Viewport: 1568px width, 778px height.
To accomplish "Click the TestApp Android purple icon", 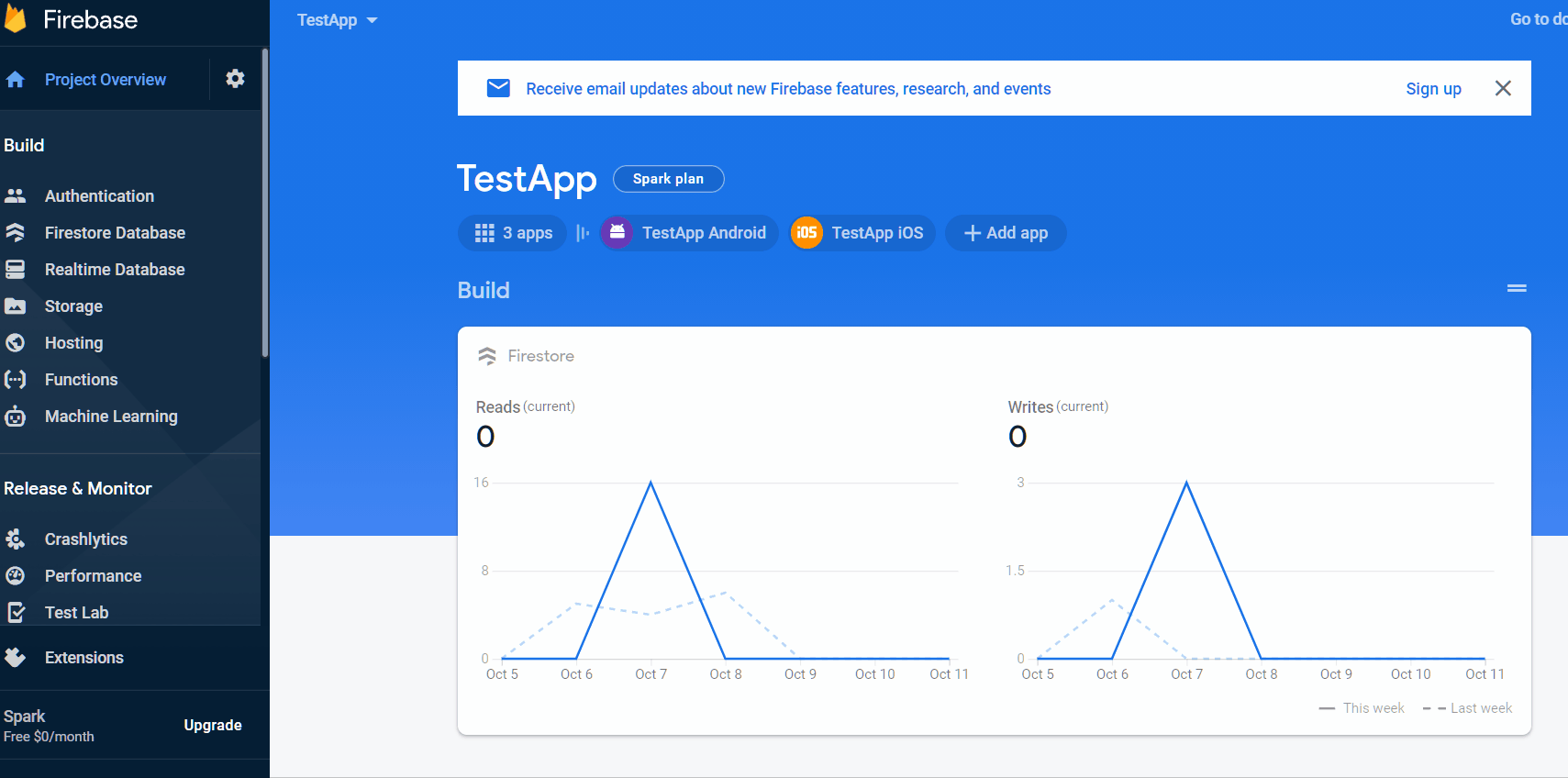I will tap(617, 232).
